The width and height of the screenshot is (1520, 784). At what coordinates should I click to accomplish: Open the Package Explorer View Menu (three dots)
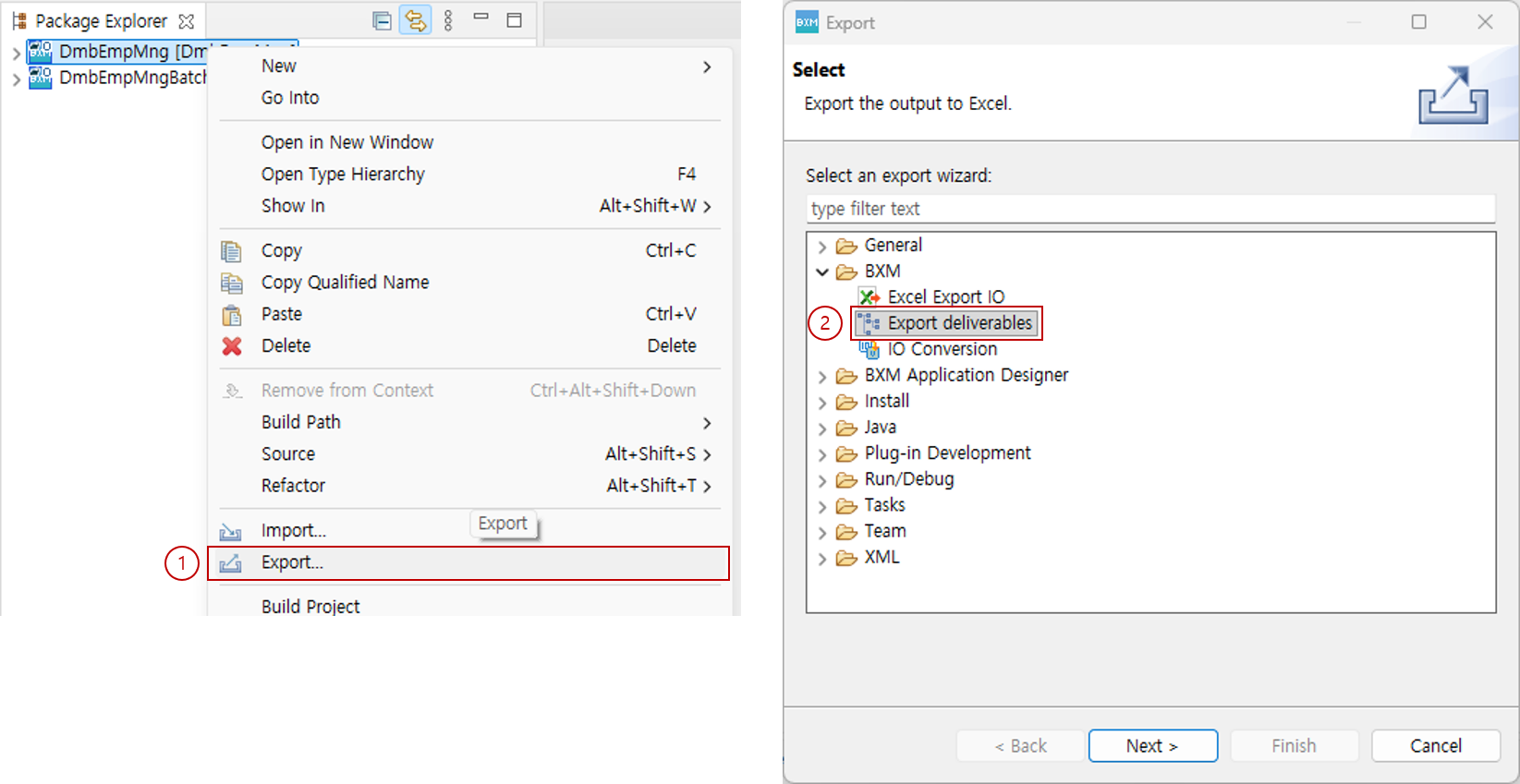[448, 20]
